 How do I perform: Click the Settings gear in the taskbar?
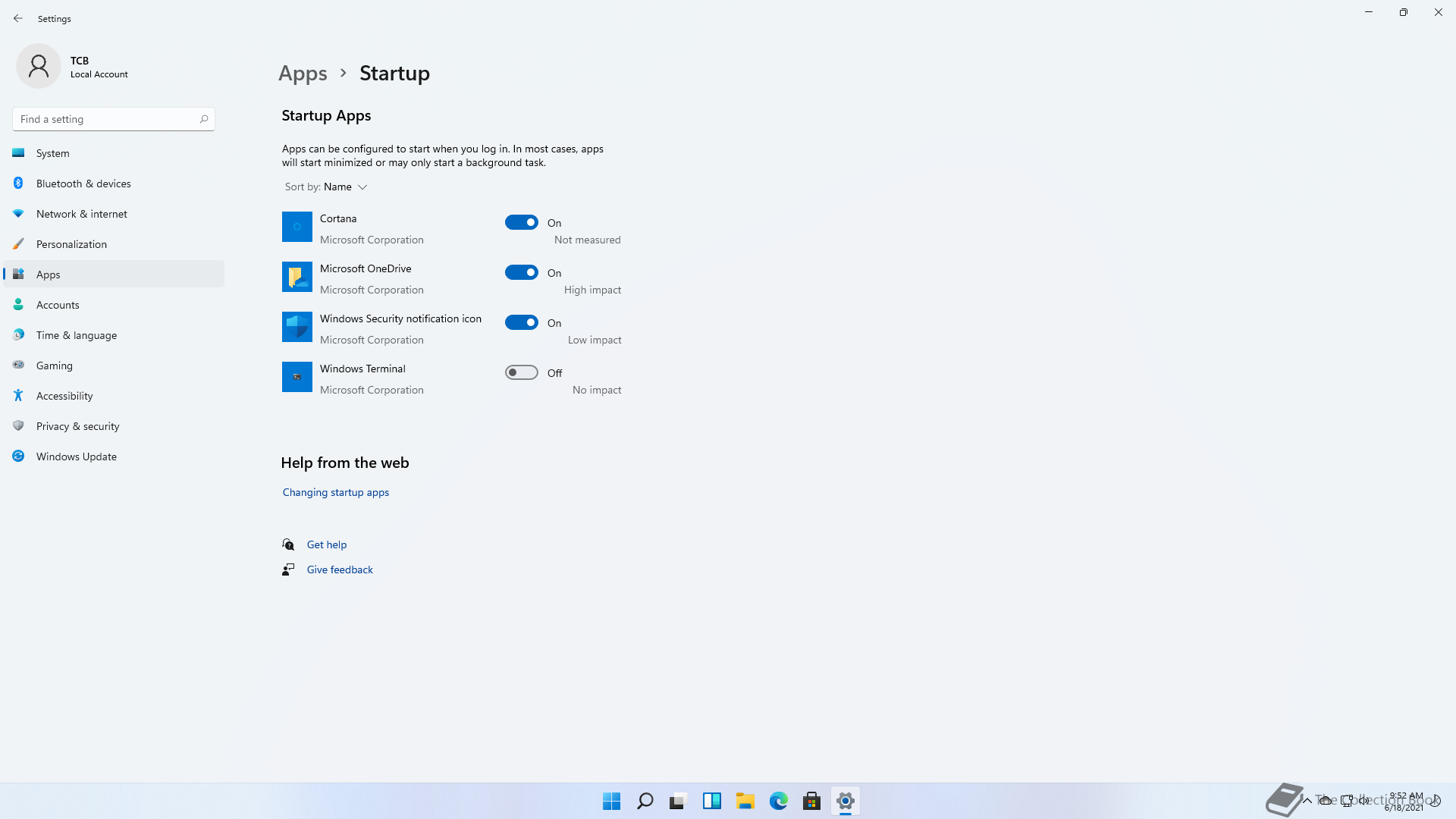click(846, 801)
